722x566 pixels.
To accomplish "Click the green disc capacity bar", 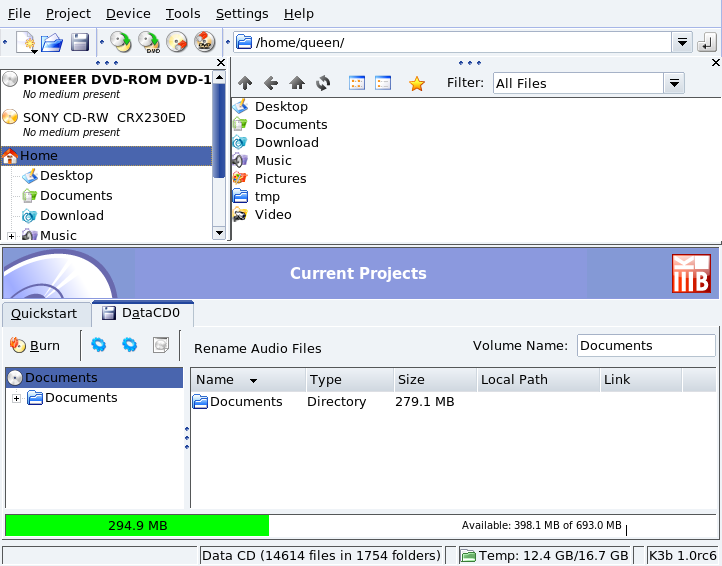I will (137, 525).
